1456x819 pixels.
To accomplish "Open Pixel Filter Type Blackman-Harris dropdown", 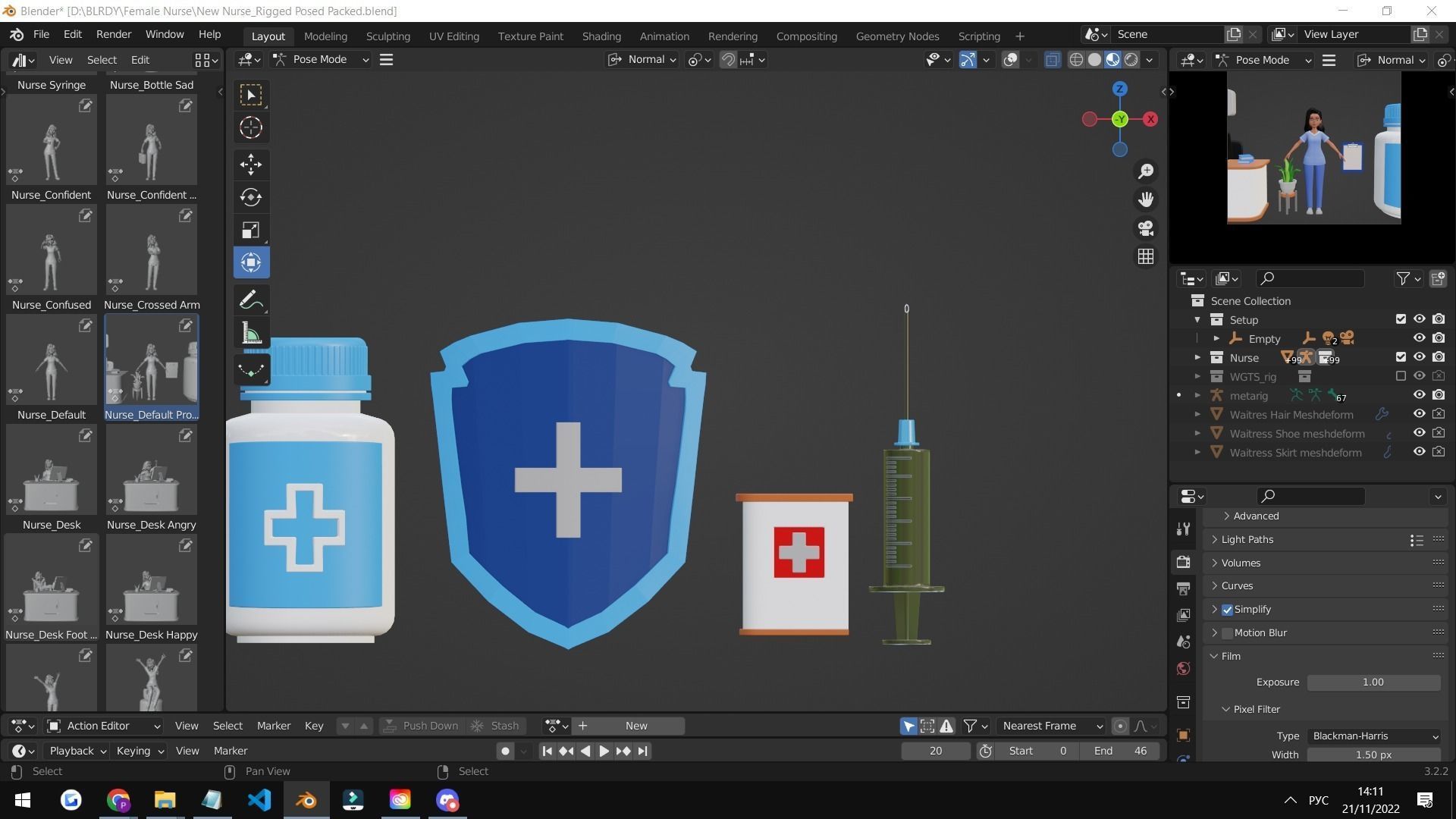I will [1373, 736].
